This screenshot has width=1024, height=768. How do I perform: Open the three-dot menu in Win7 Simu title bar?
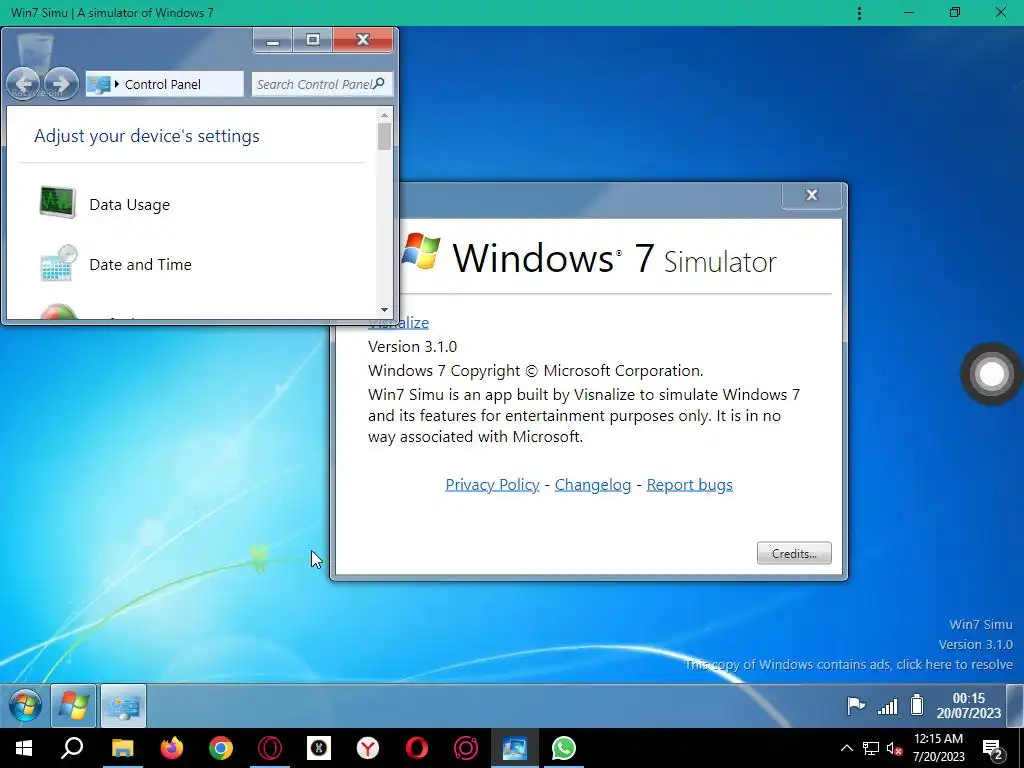tap(859, 13)
